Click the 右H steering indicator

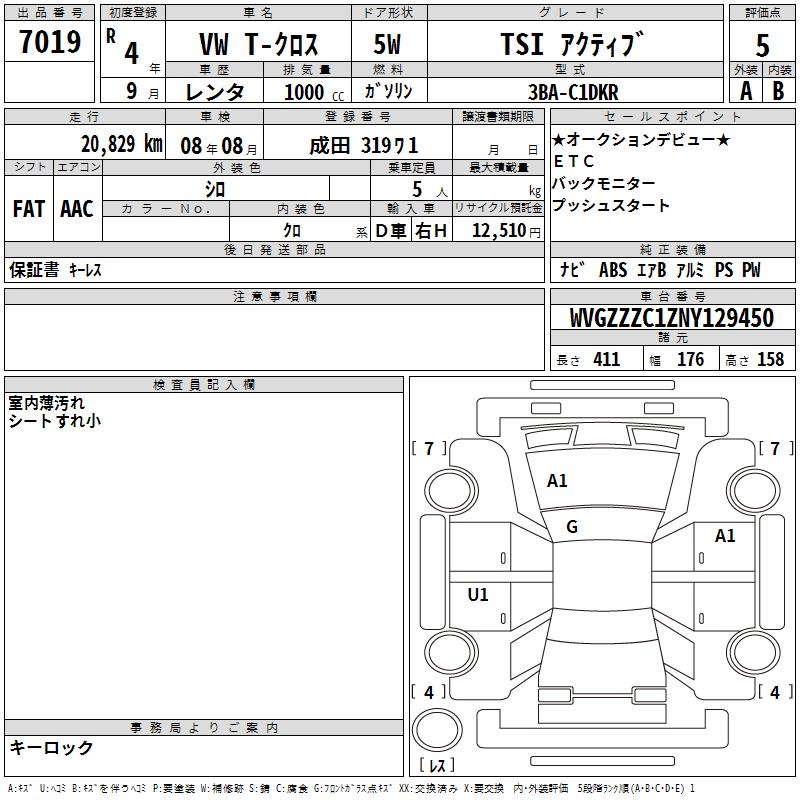point(431,231)
